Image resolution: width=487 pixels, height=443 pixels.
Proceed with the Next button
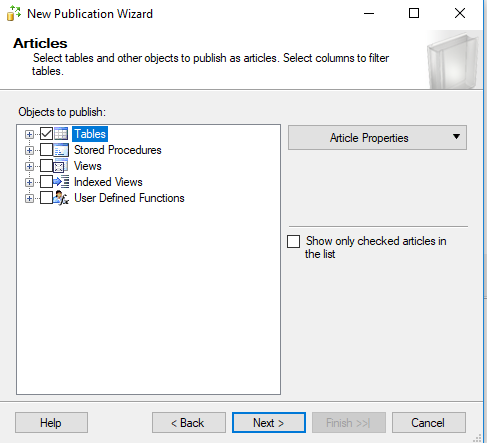pyautogui.click(x=269, y=423)
